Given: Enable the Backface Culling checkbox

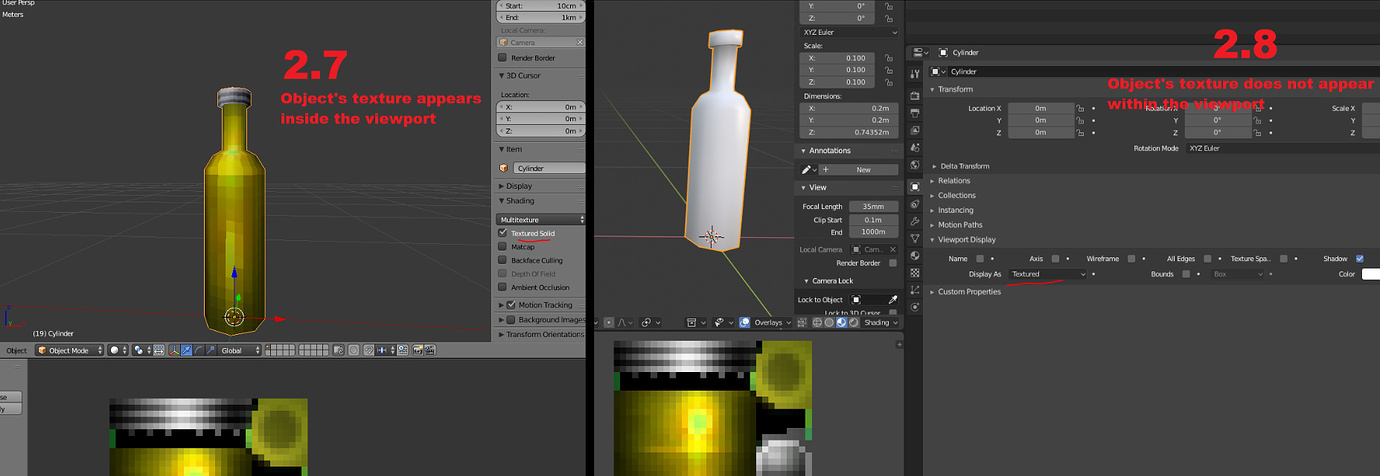Looking at the screenshot, I should (503, 260).
